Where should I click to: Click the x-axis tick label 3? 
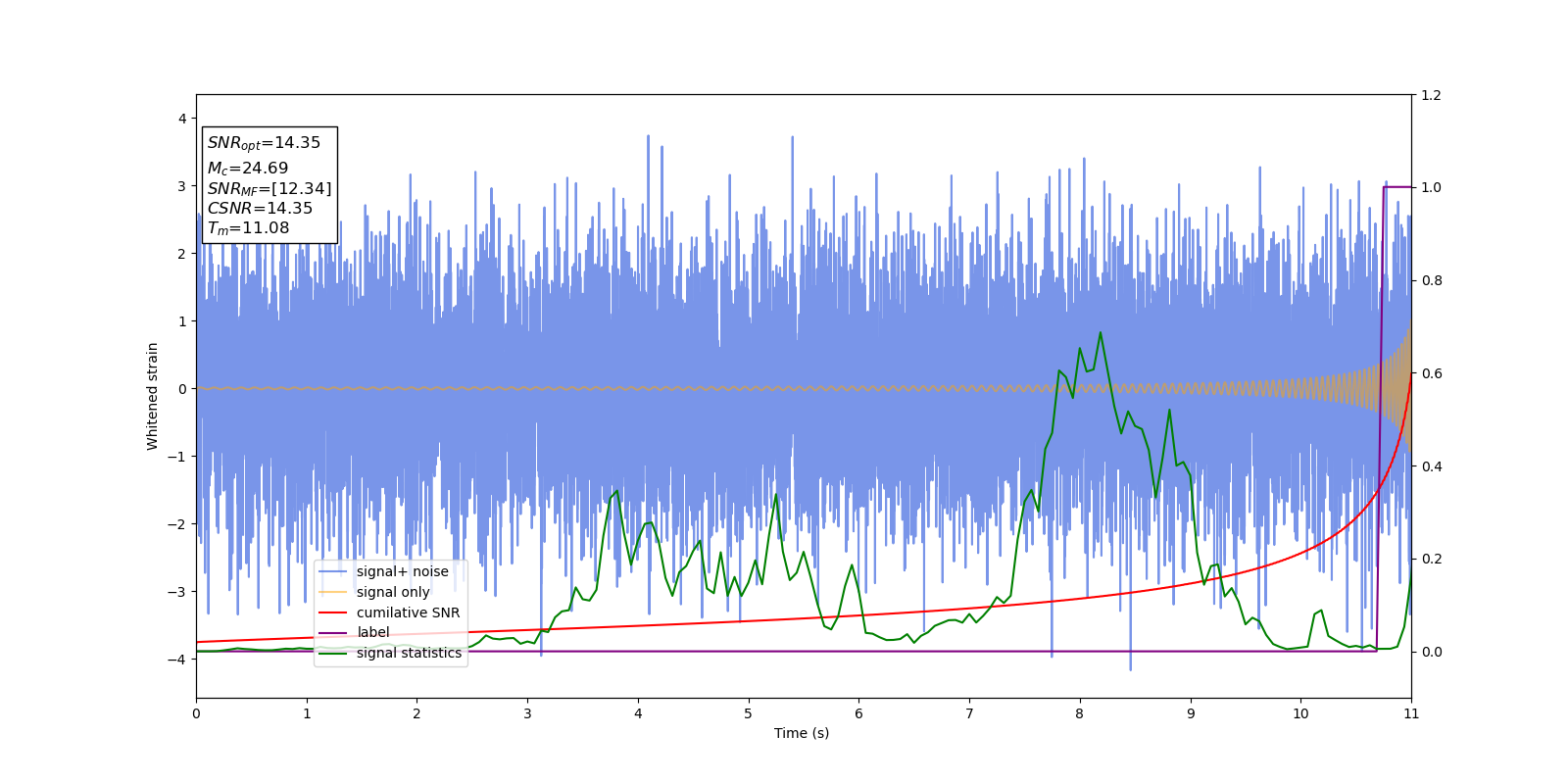point(527,713)
